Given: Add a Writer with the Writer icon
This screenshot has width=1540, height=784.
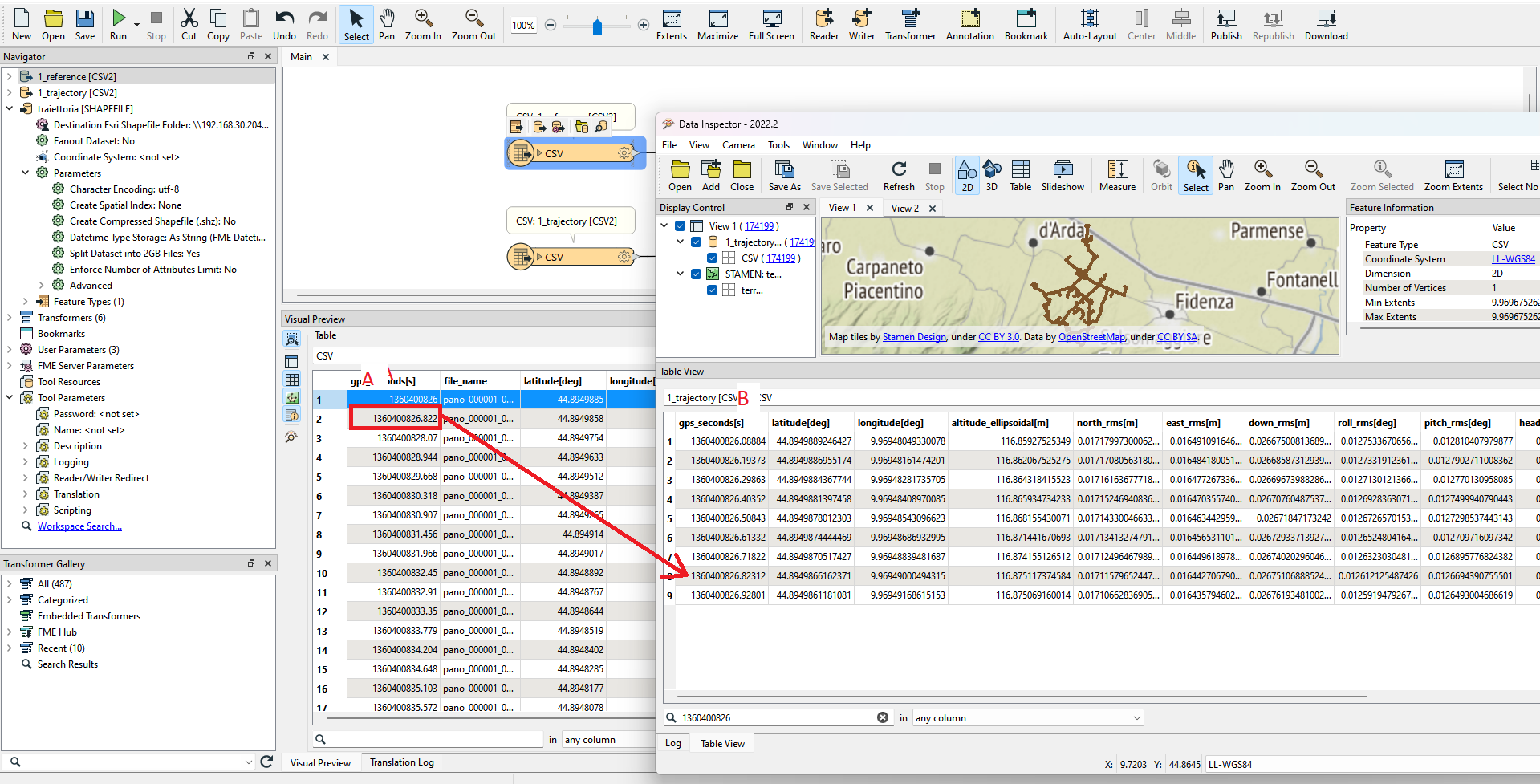Looking at the screenshot, I should [x=862, y=24].
